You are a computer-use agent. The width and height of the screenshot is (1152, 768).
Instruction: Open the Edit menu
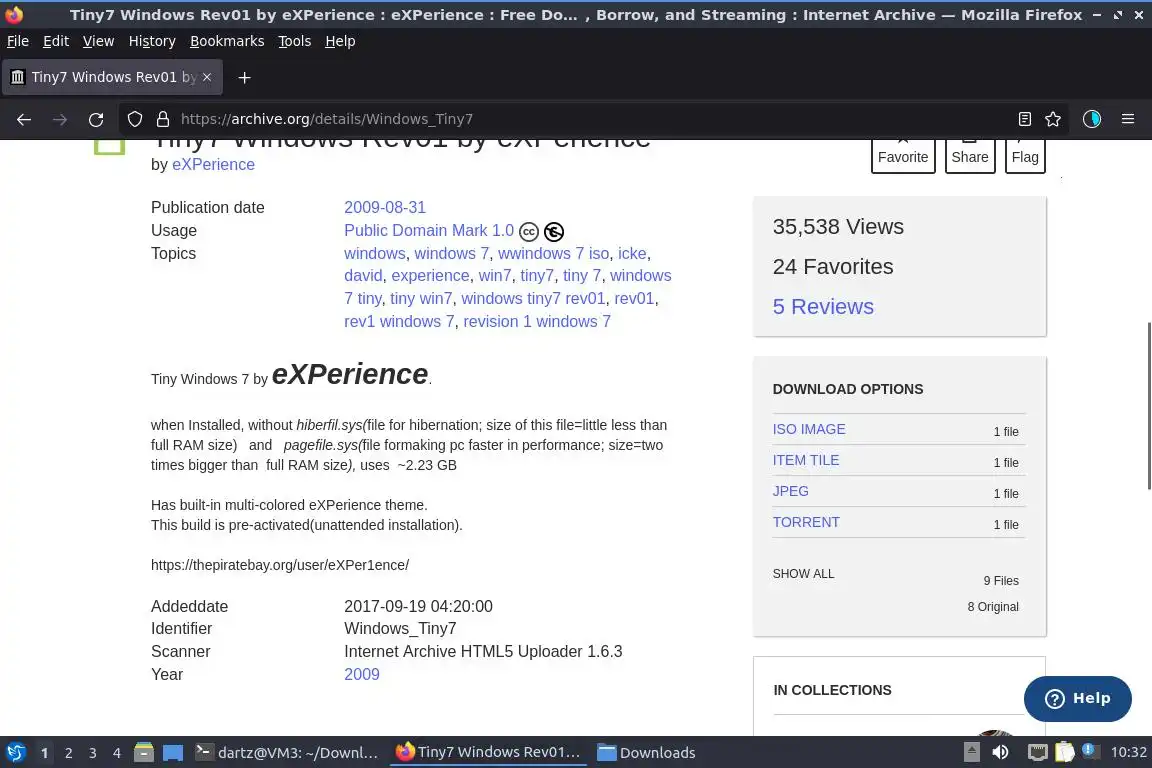tap(56, 41)
